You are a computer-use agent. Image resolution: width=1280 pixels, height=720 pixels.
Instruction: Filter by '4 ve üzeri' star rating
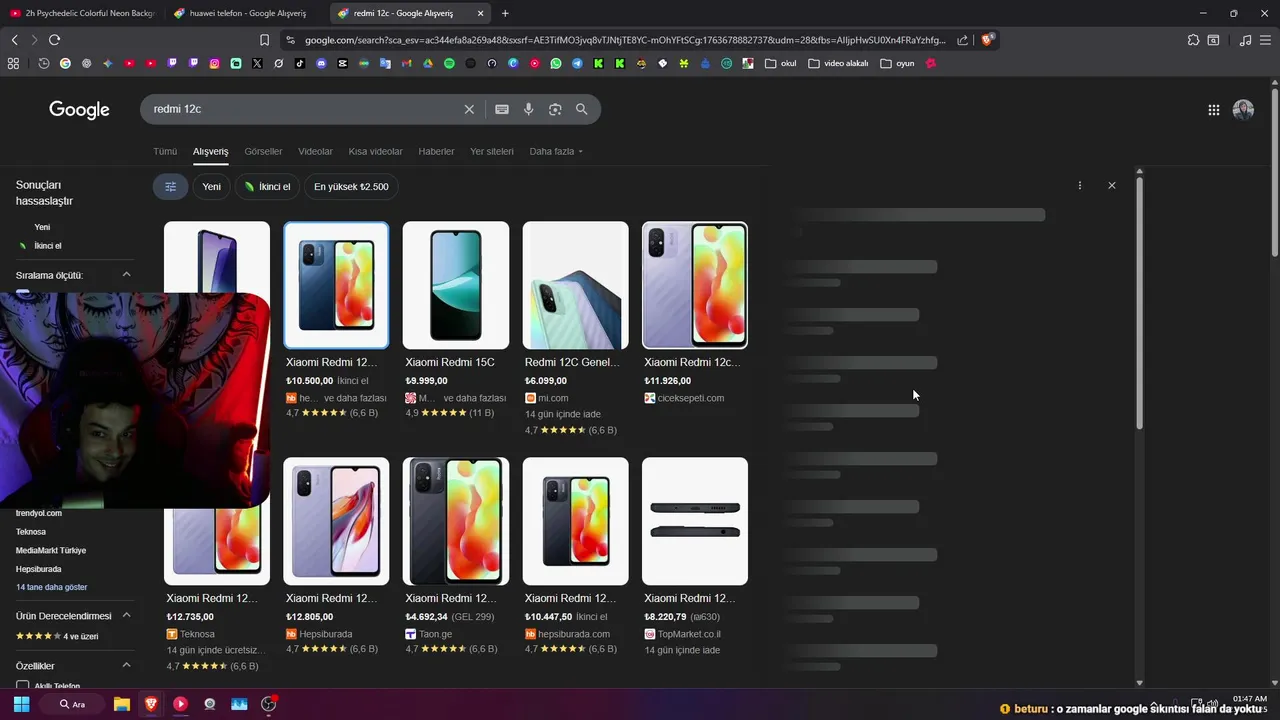[x=57, y=636]
